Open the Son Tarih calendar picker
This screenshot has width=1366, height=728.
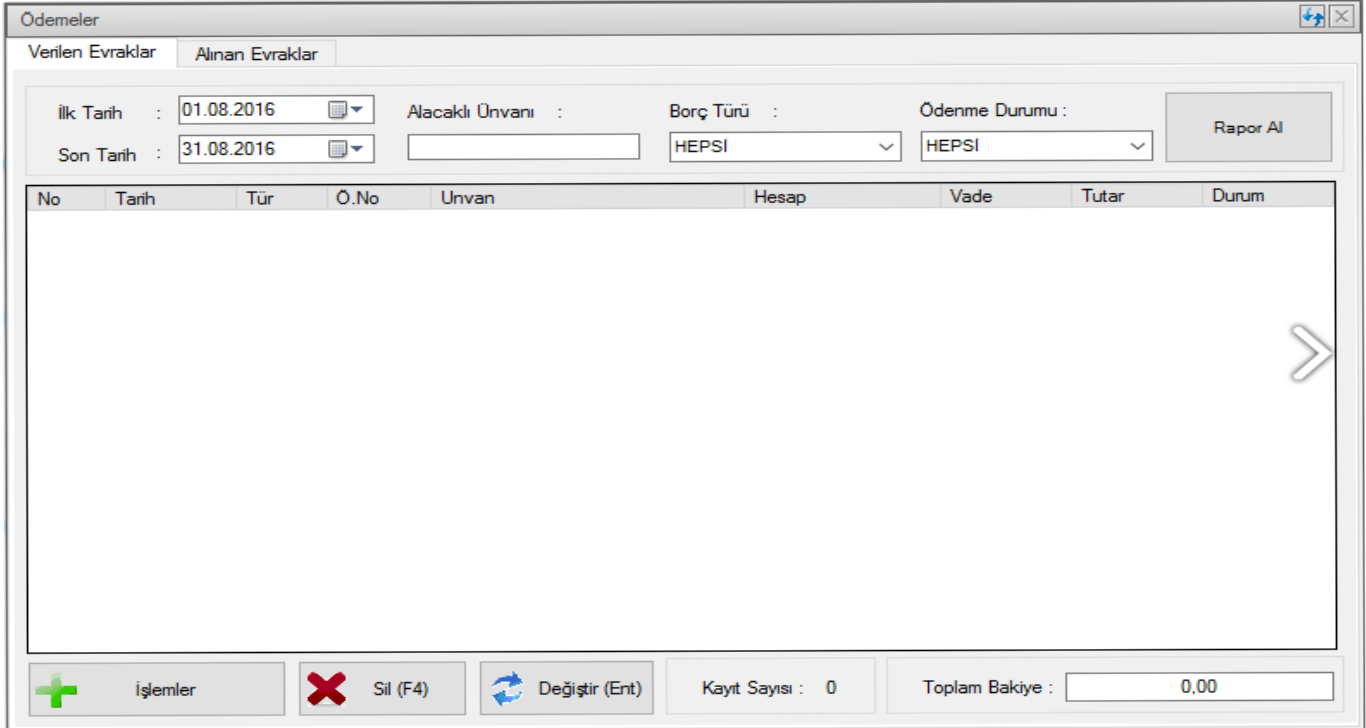(347, 149)
